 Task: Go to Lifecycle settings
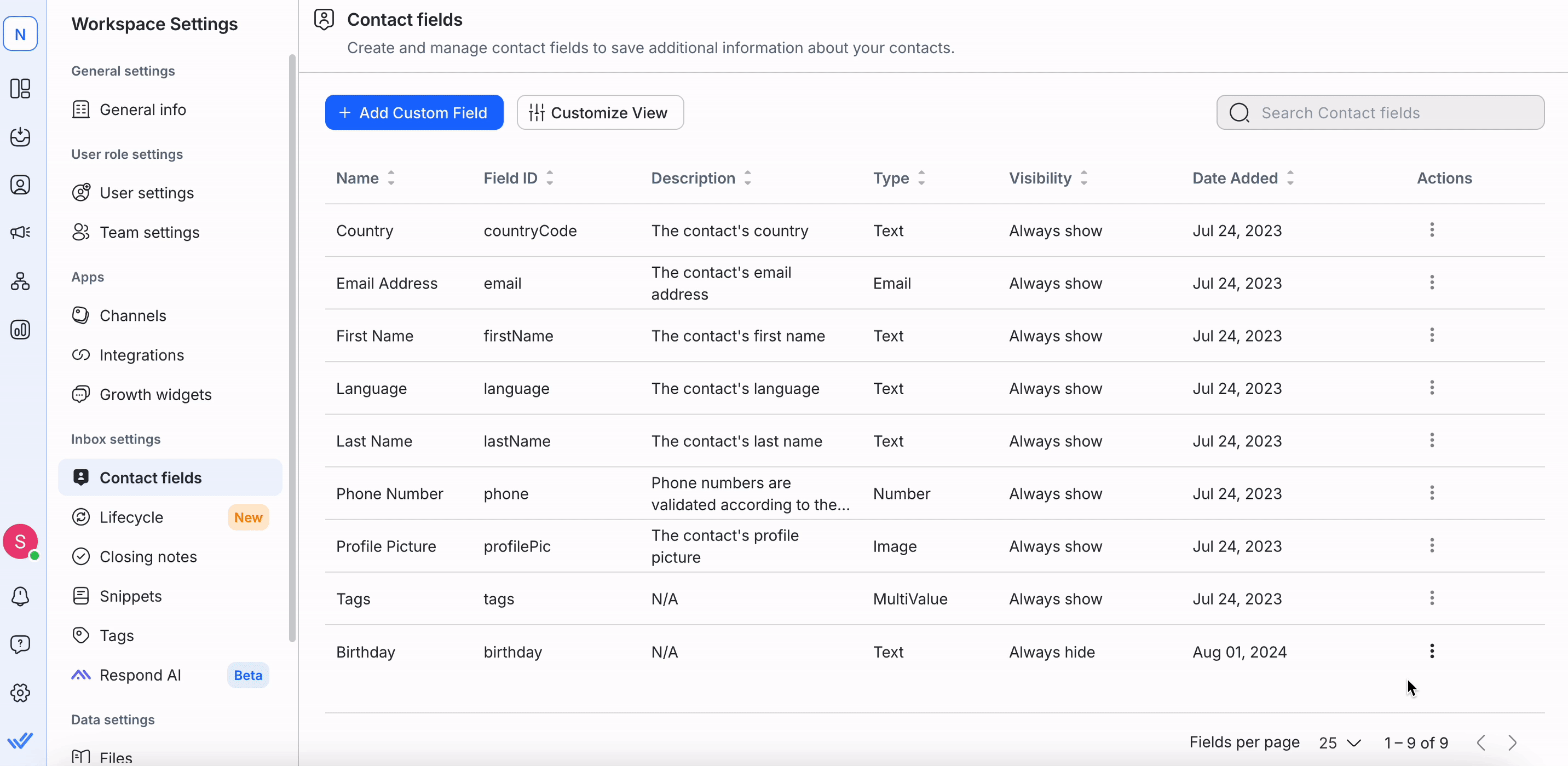coord(131,517)
